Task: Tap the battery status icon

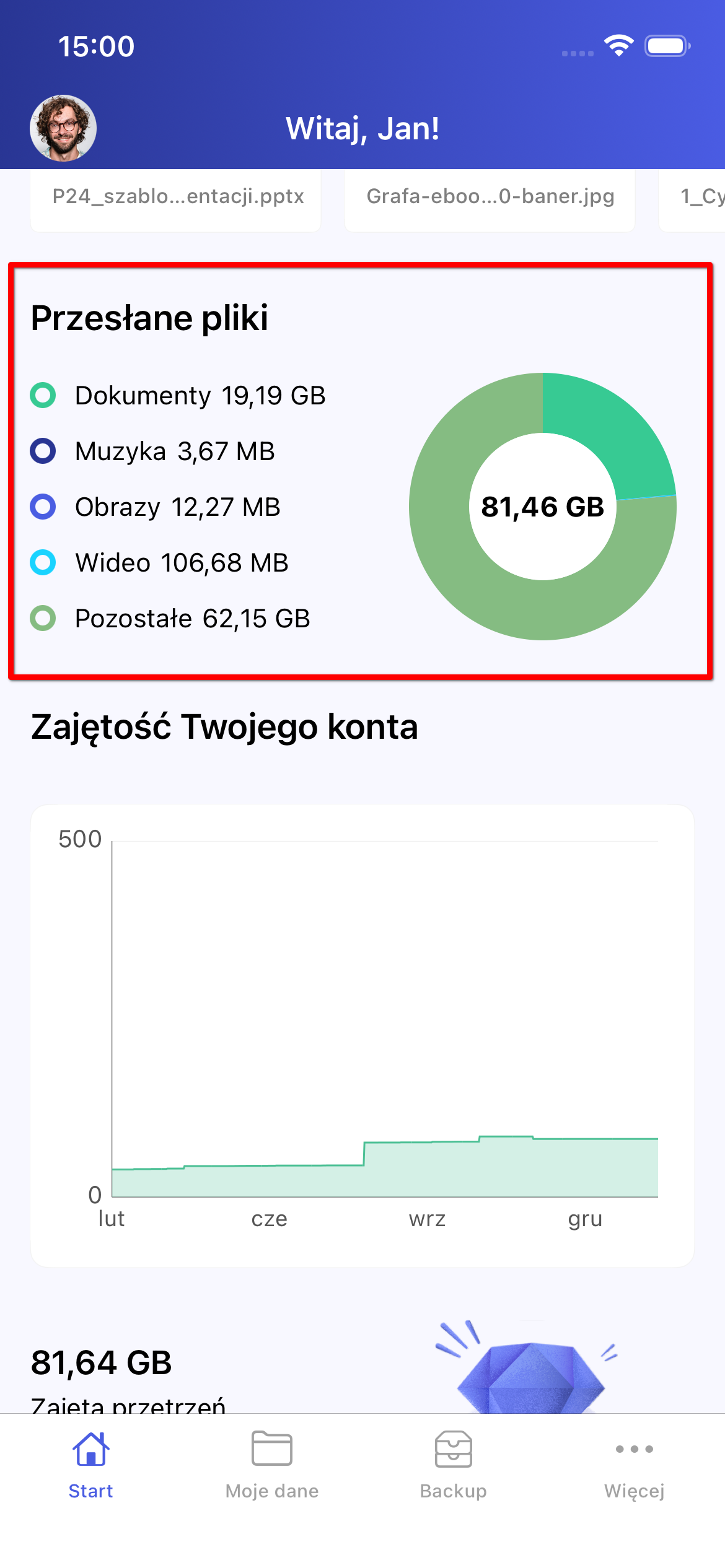Action: tap(667, 46)
